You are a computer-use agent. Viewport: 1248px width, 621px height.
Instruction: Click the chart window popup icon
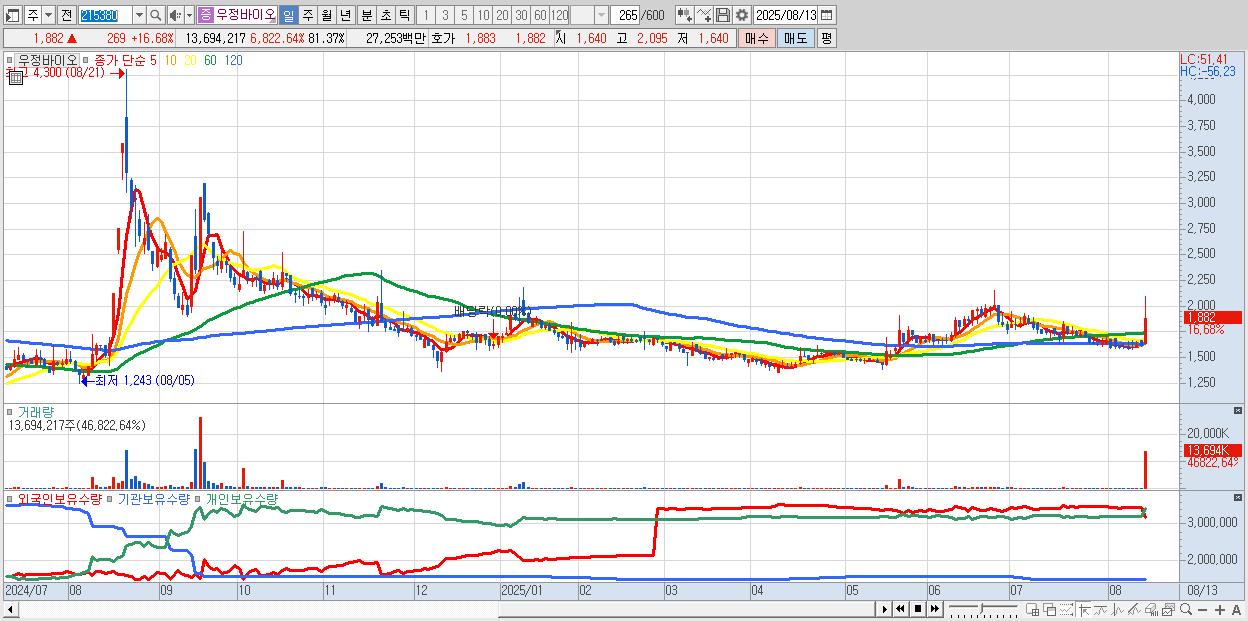click(1168, 610)
